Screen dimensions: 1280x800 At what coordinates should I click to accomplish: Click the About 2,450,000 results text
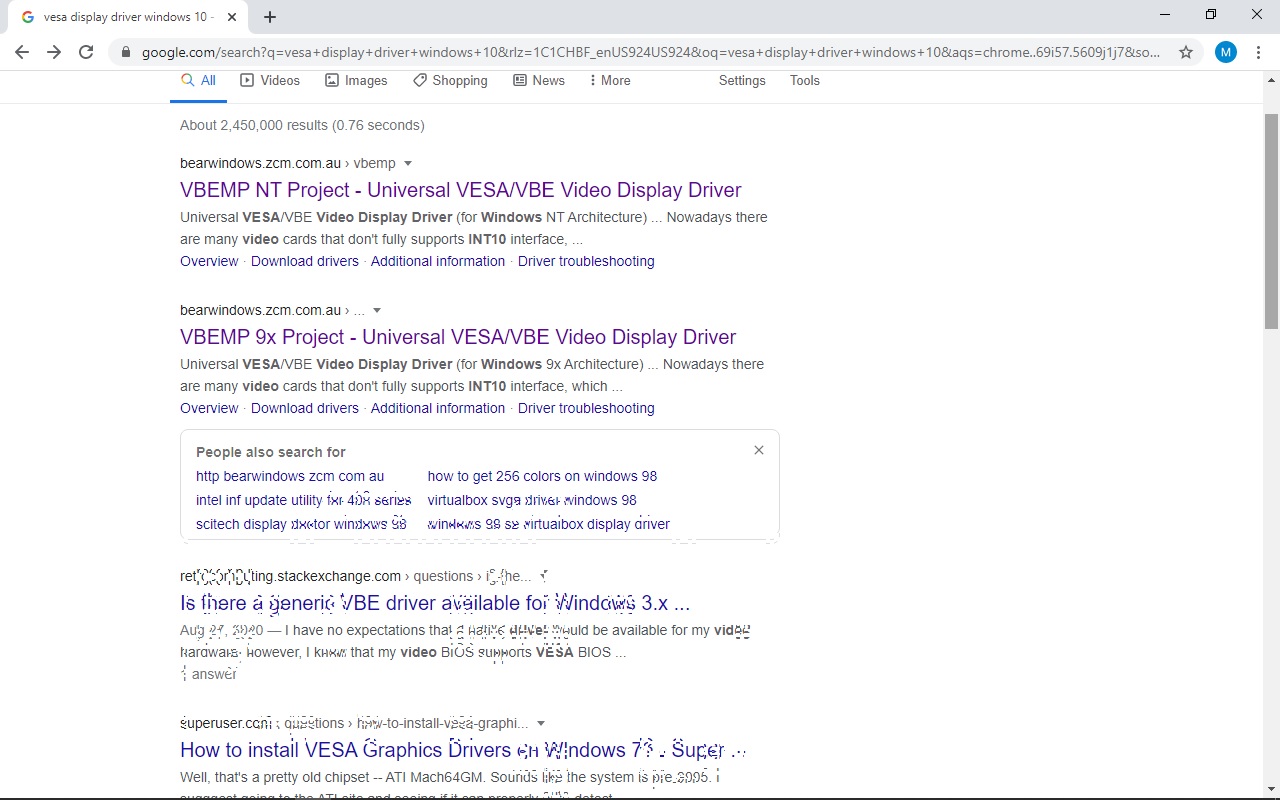[302, 125]
